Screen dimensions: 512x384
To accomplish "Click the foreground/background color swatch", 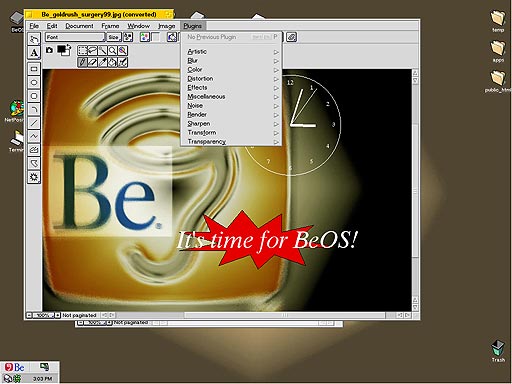I will tap(64, 50).
